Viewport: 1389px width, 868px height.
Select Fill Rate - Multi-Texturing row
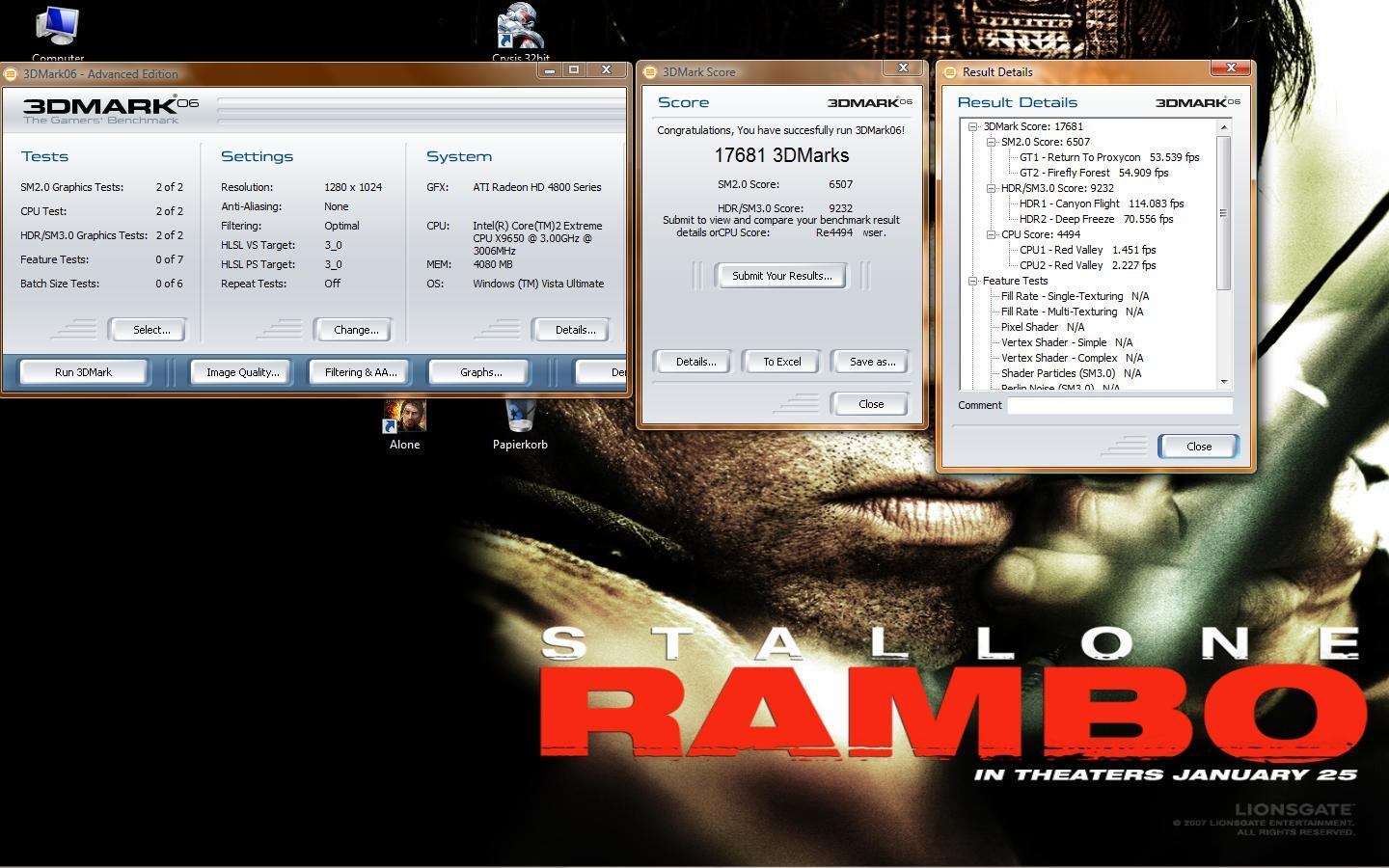(x=1072, y=312)
